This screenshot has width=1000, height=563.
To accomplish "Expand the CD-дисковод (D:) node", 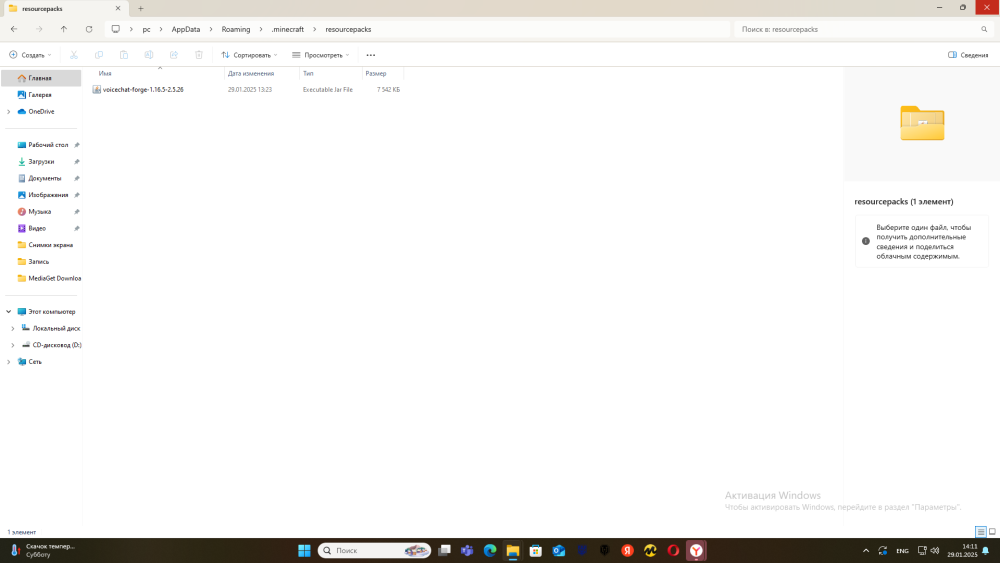I will (x=13, y=345).
